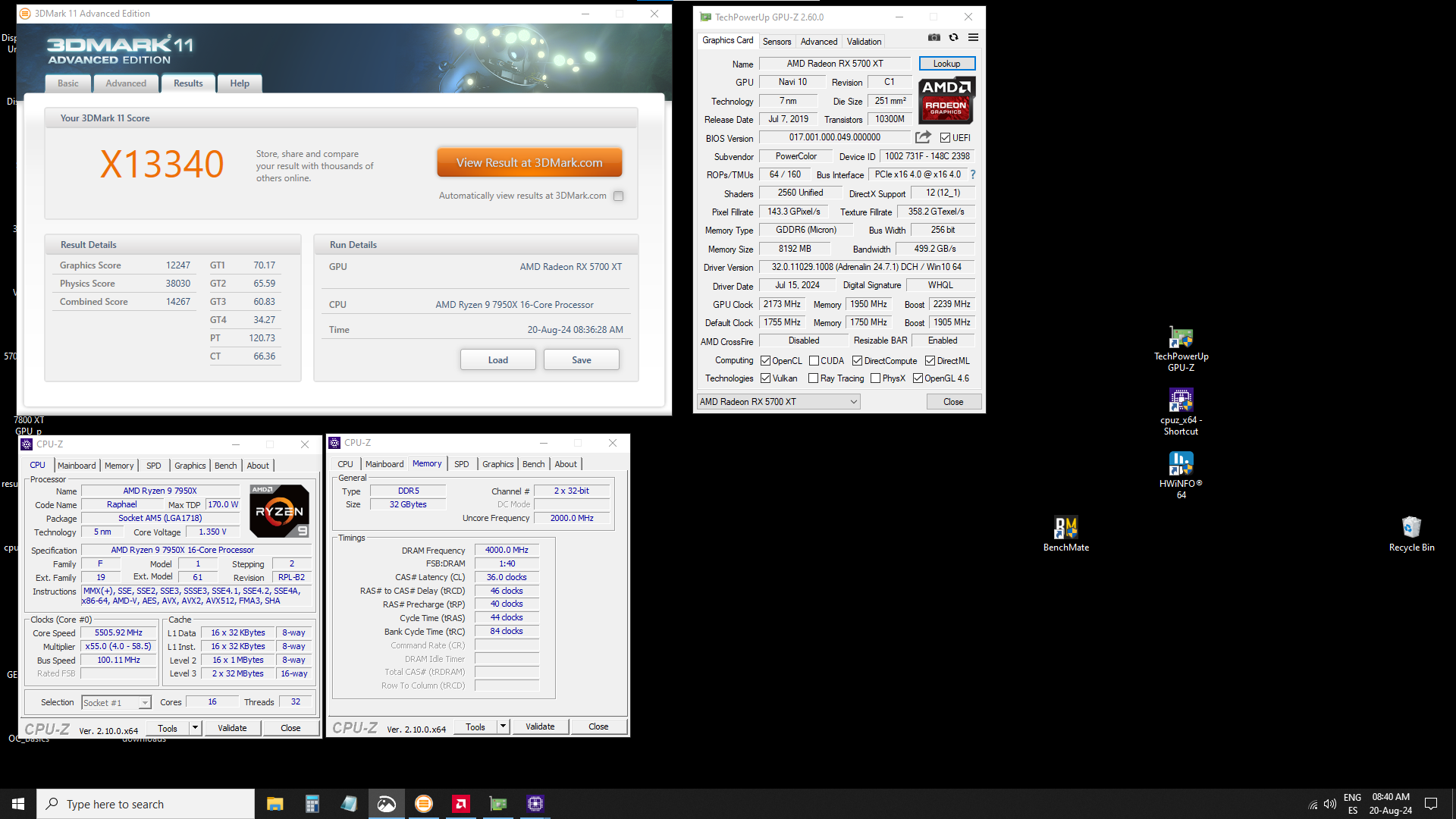Screen dimensions: 1456x819
Task: Expand Tools dropdown arrow in CPU-Z Memory window
Action: [x=503, y=726]
